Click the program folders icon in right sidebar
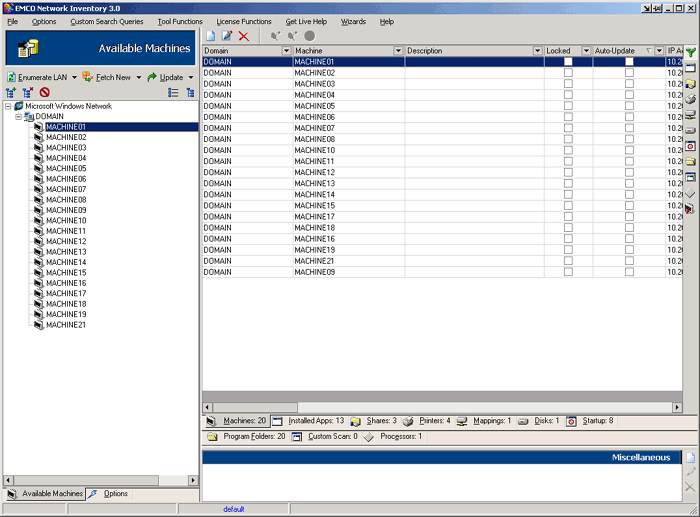The image size is (700, 517). [691, 162]
